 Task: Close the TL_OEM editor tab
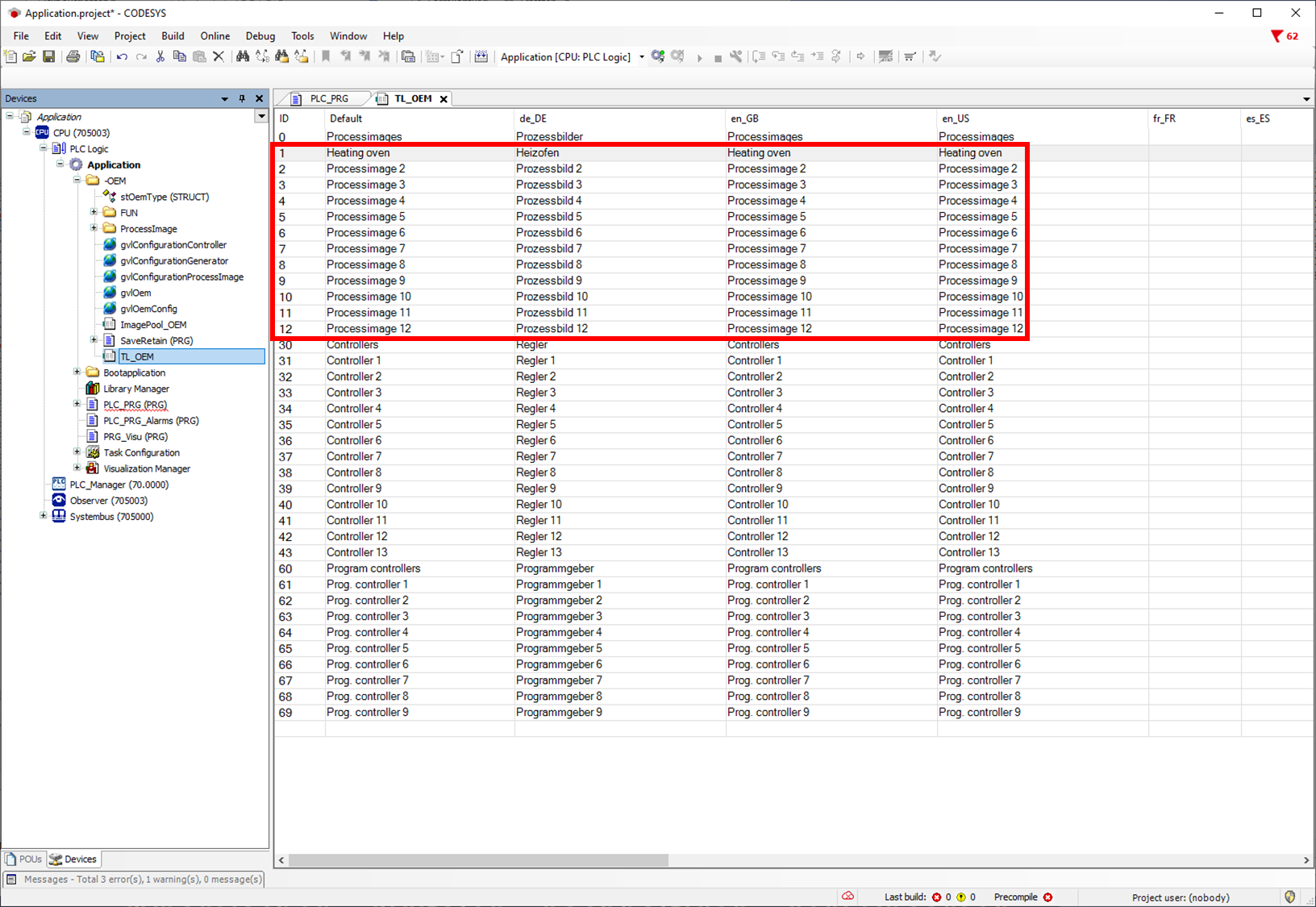(444, 99)
